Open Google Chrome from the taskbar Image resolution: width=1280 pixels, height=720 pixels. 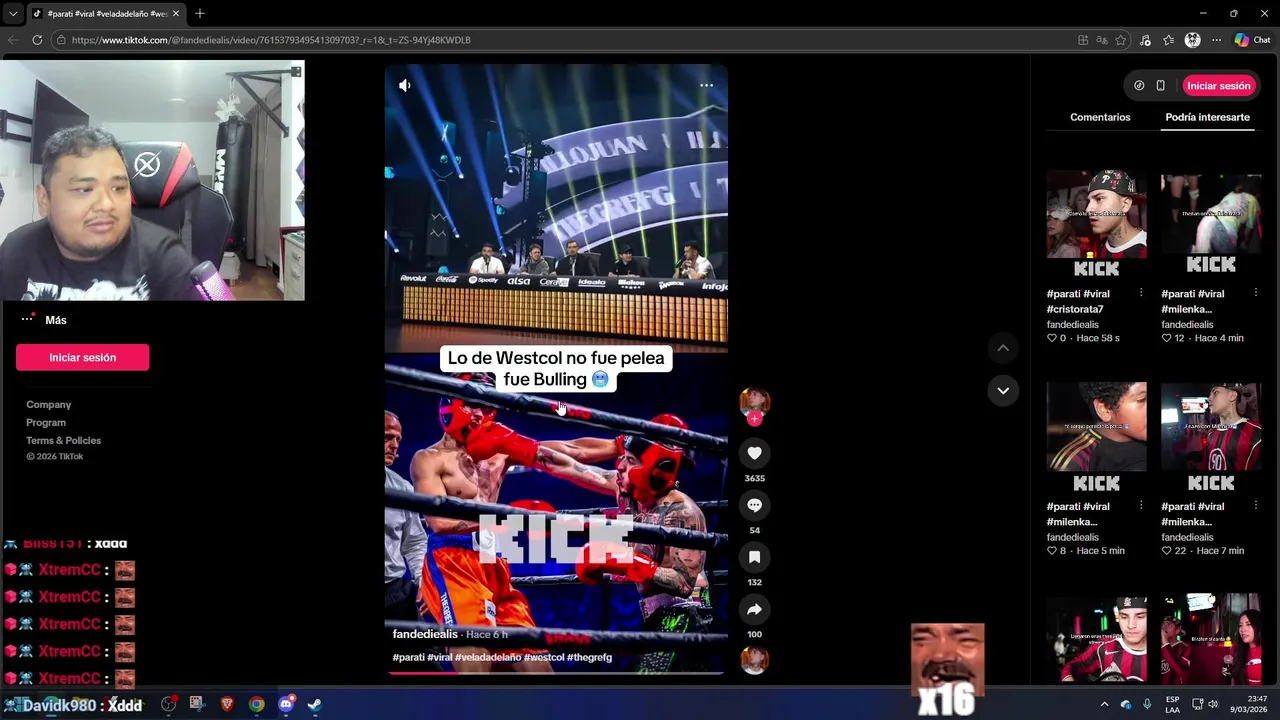[257, 704]
